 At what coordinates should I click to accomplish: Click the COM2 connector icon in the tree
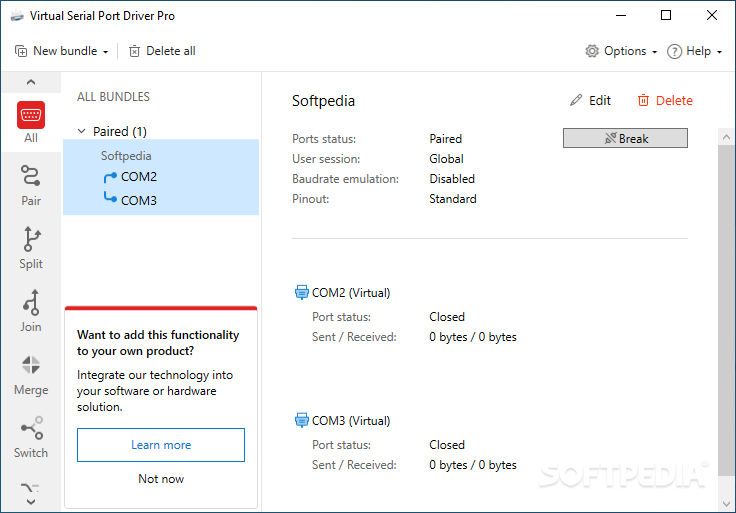[110, 177]
